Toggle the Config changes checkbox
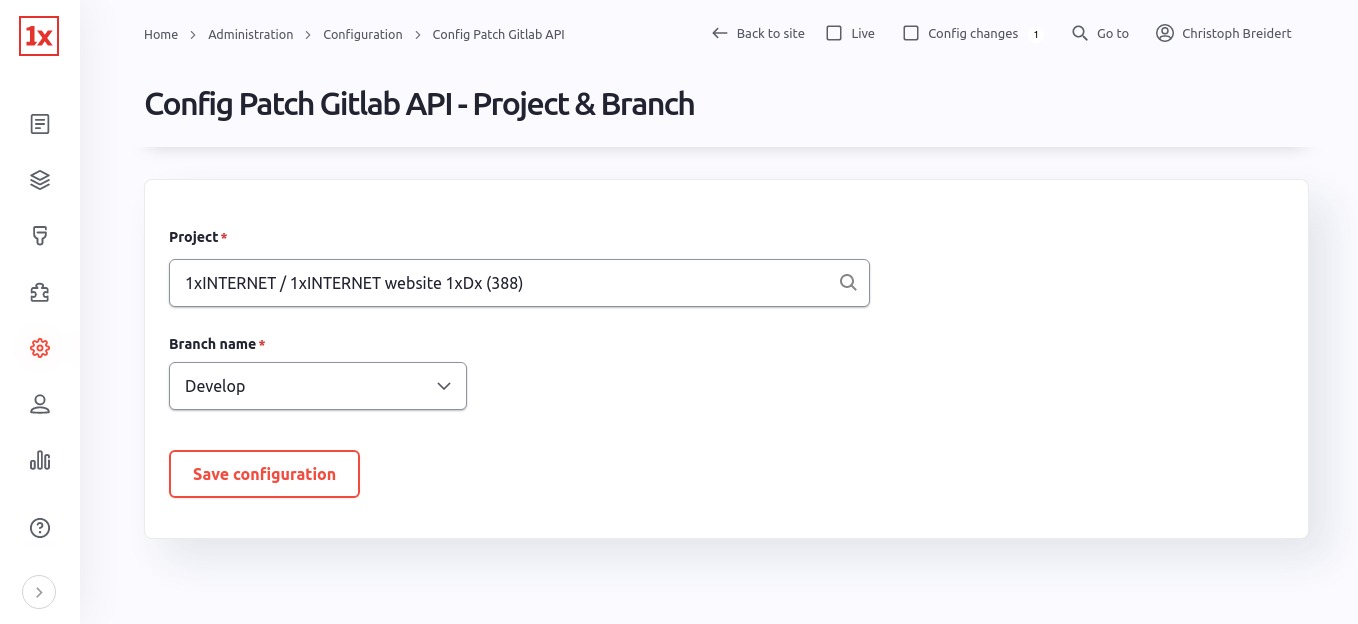Screen dimensions: 1358x624 tap(911, 33)
